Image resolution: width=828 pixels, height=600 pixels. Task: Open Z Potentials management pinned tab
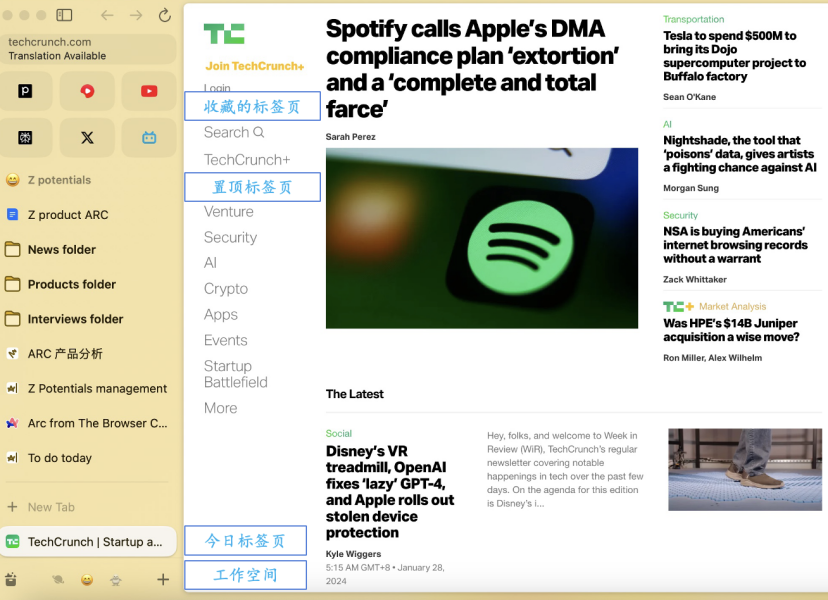[x=88, y=389]
